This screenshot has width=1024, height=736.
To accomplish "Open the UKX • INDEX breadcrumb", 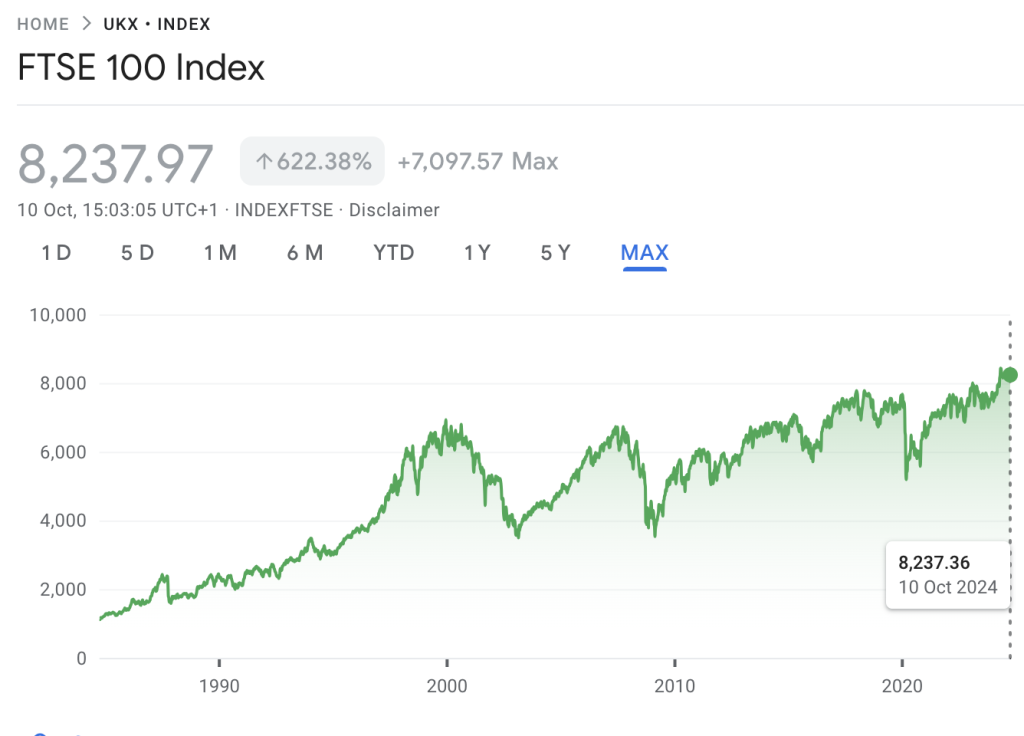I will (157, 24).
